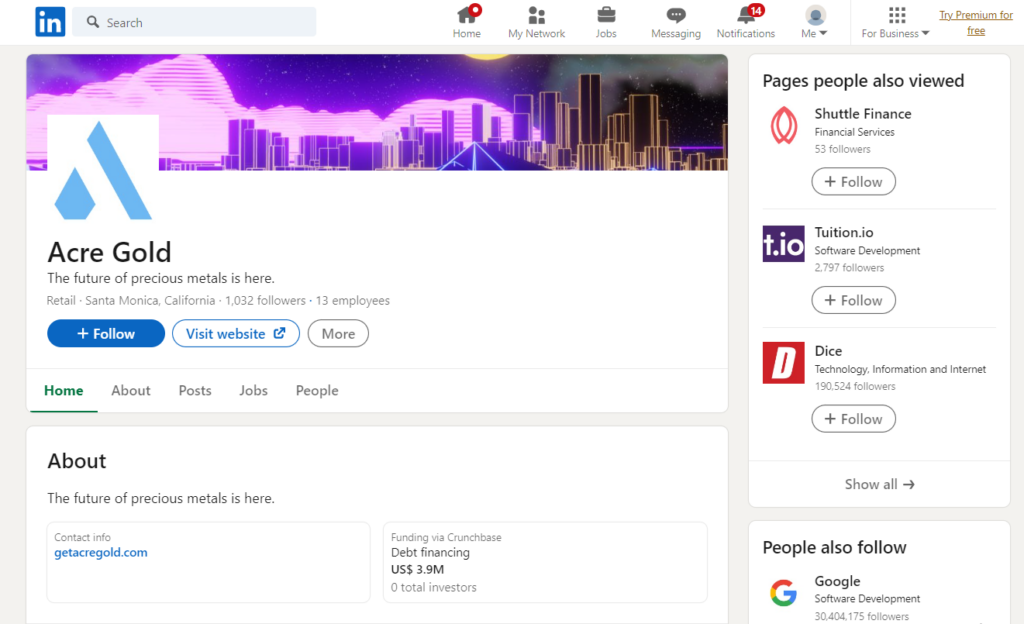Click the Try Premium for free link
Screen dimensions: 1024x624
click(x=976, y=22)
